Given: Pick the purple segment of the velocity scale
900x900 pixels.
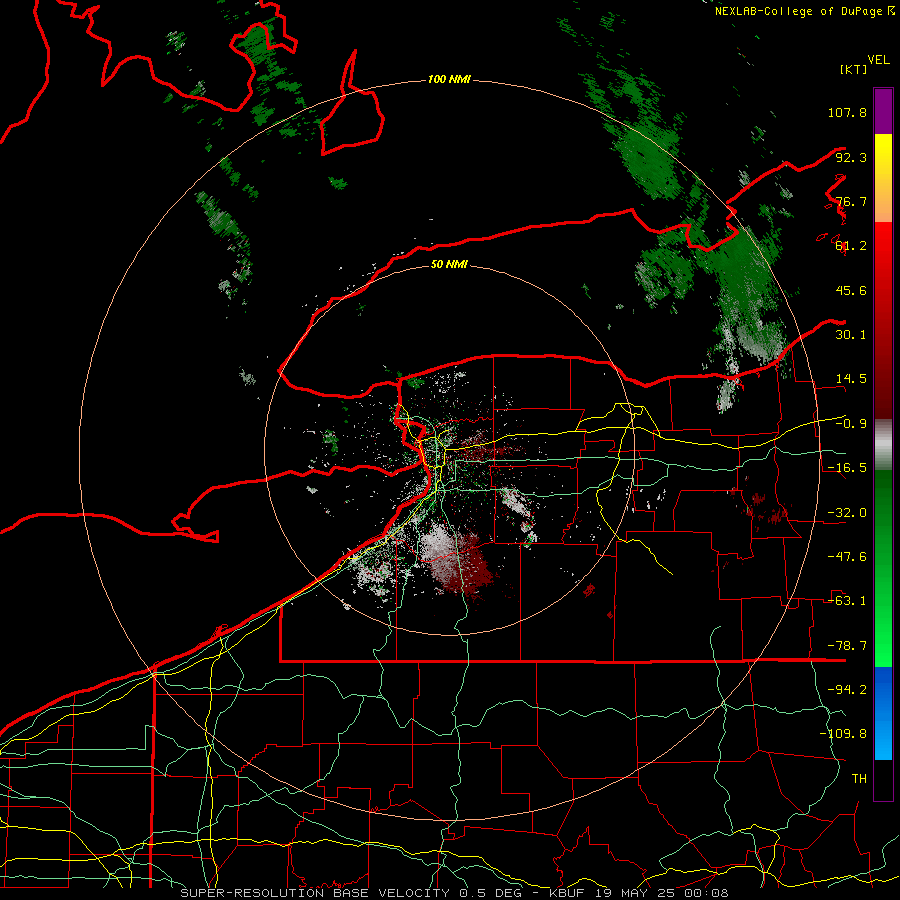Looking at the screenshot, I should [x=883, y=111].
